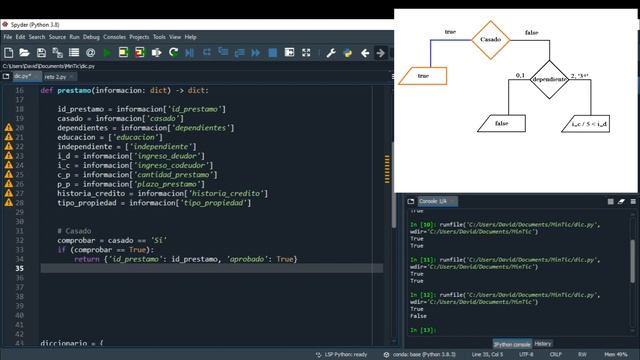Screen dimensions: 640x360
Task: Click UTF-8 encoding status
Action: tap(526, 354)
